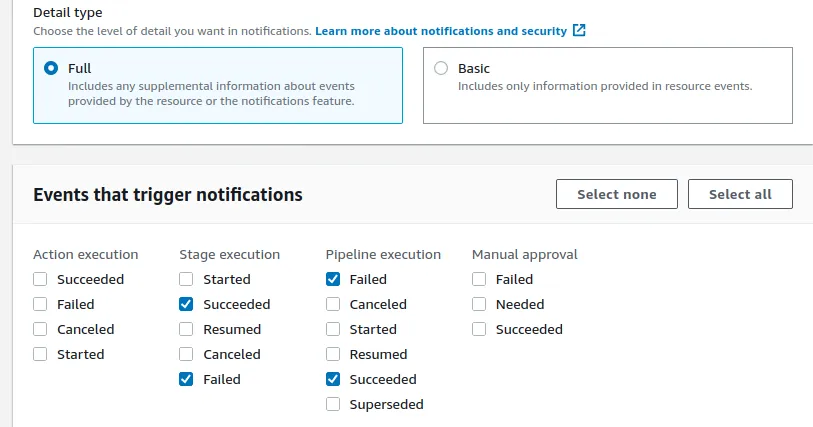Check Stage execution Started

(x=186, y=280)
